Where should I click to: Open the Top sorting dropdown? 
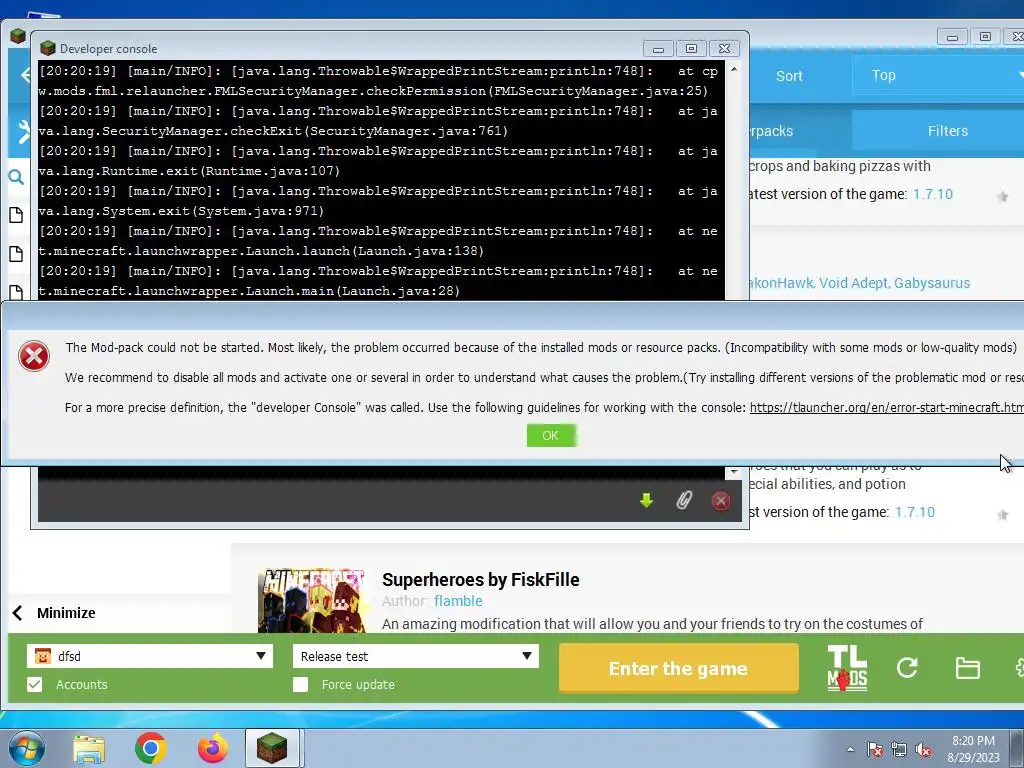point(938,75)
